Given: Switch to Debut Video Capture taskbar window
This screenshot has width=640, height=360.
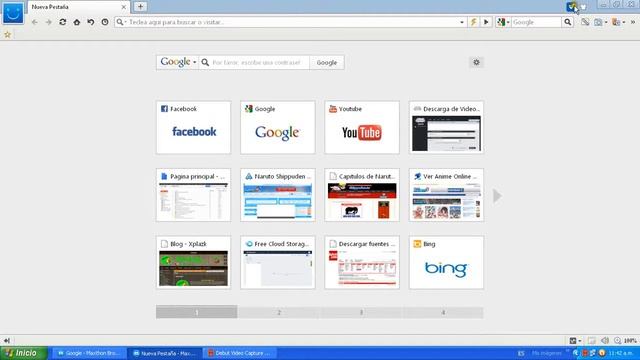Looking at the screenshot, I should tap(240, 353).
